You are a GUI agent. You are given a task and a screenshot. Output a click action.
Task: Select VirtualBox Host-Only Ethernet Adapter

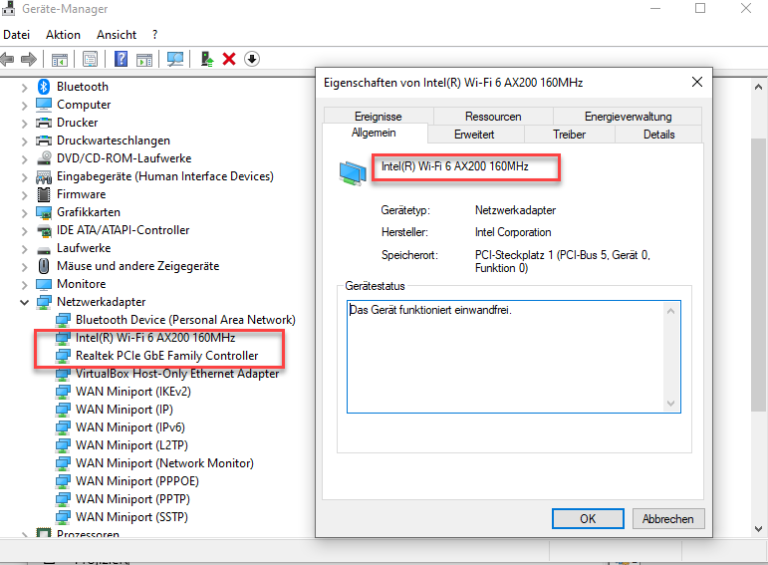[177, 374]
